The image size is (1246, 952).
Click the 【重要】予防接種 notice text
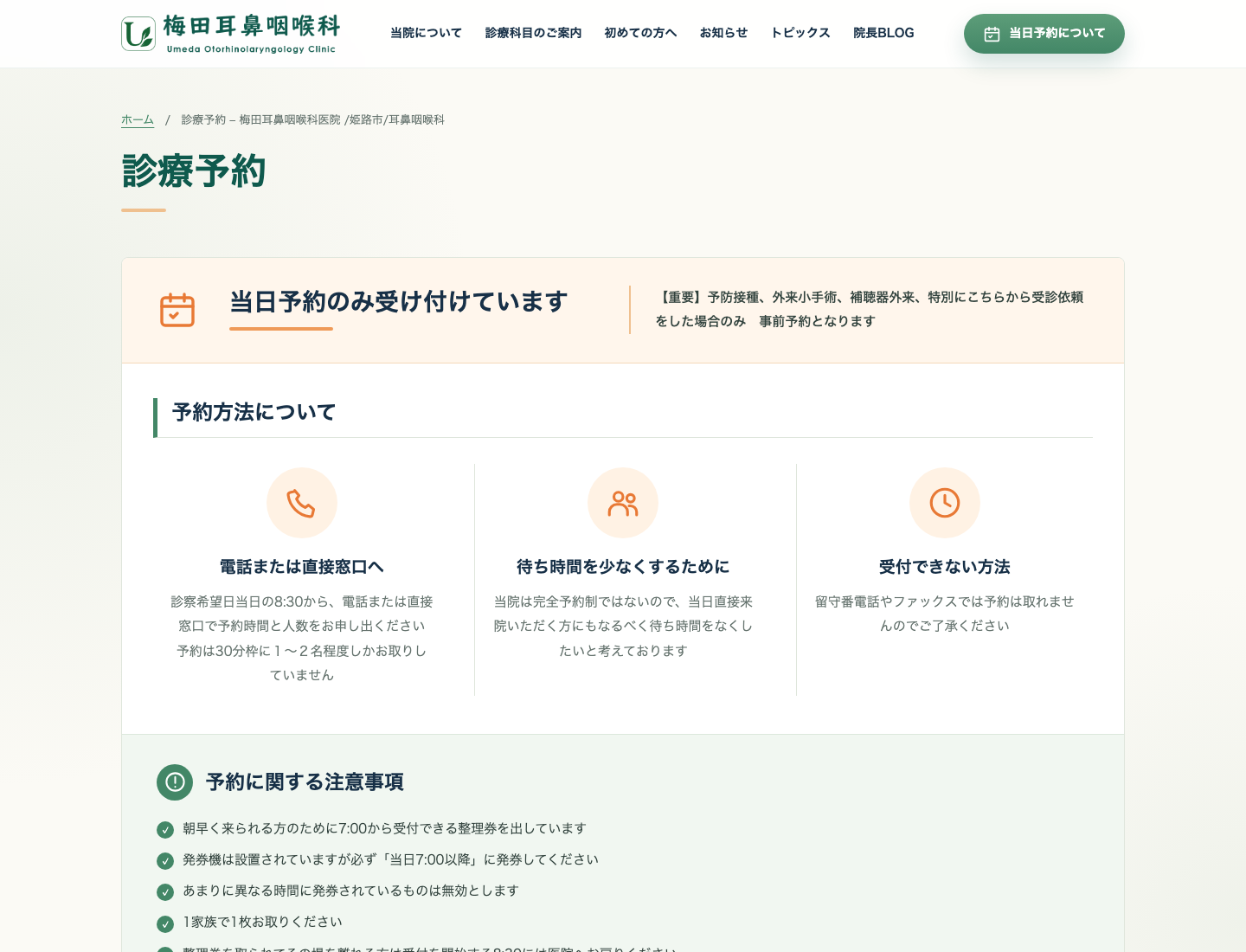(x=870, y=309)
